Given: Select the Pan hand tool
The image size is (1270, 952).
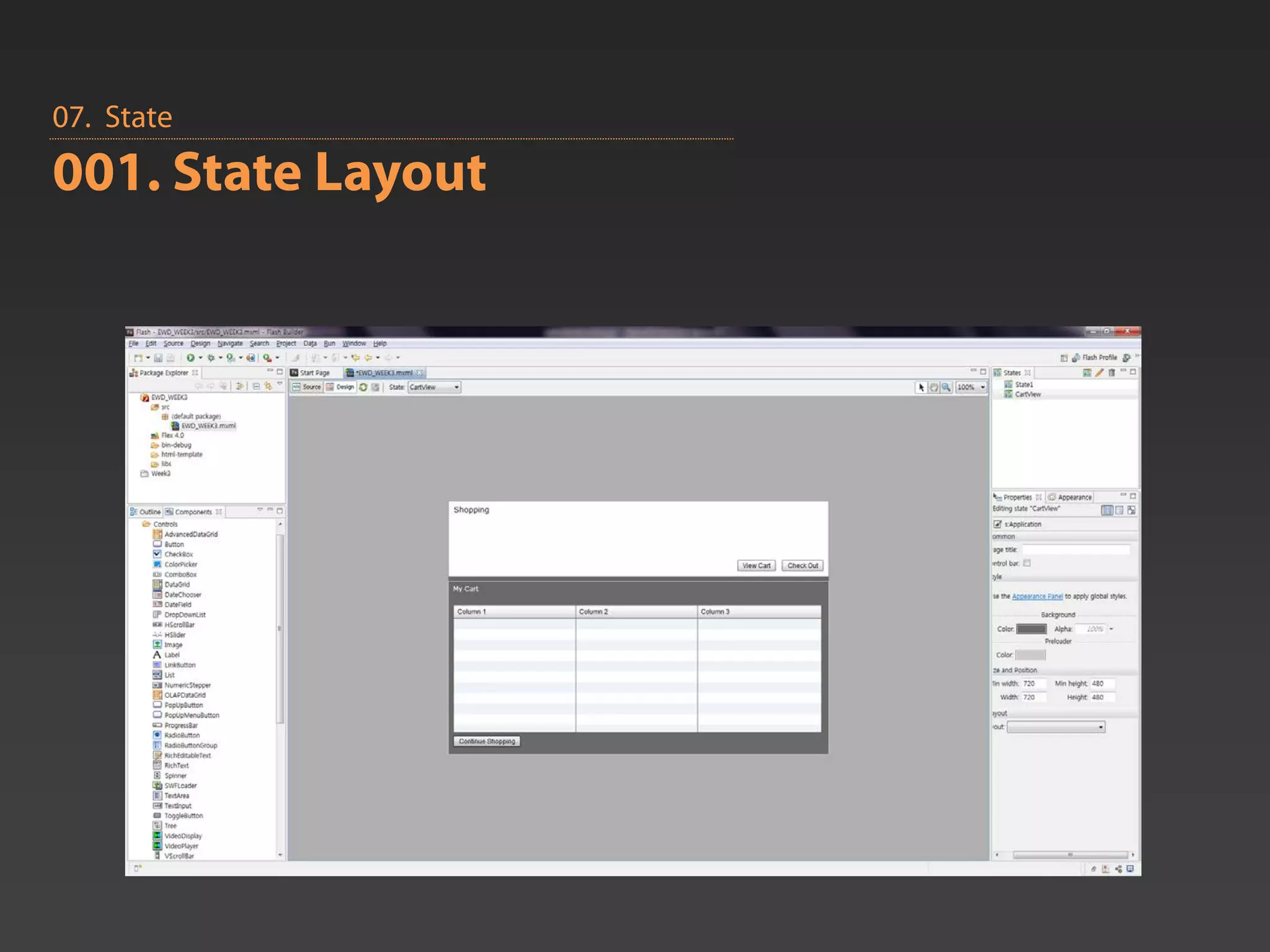Looking at the screenshot, I should tap(934, 387).
